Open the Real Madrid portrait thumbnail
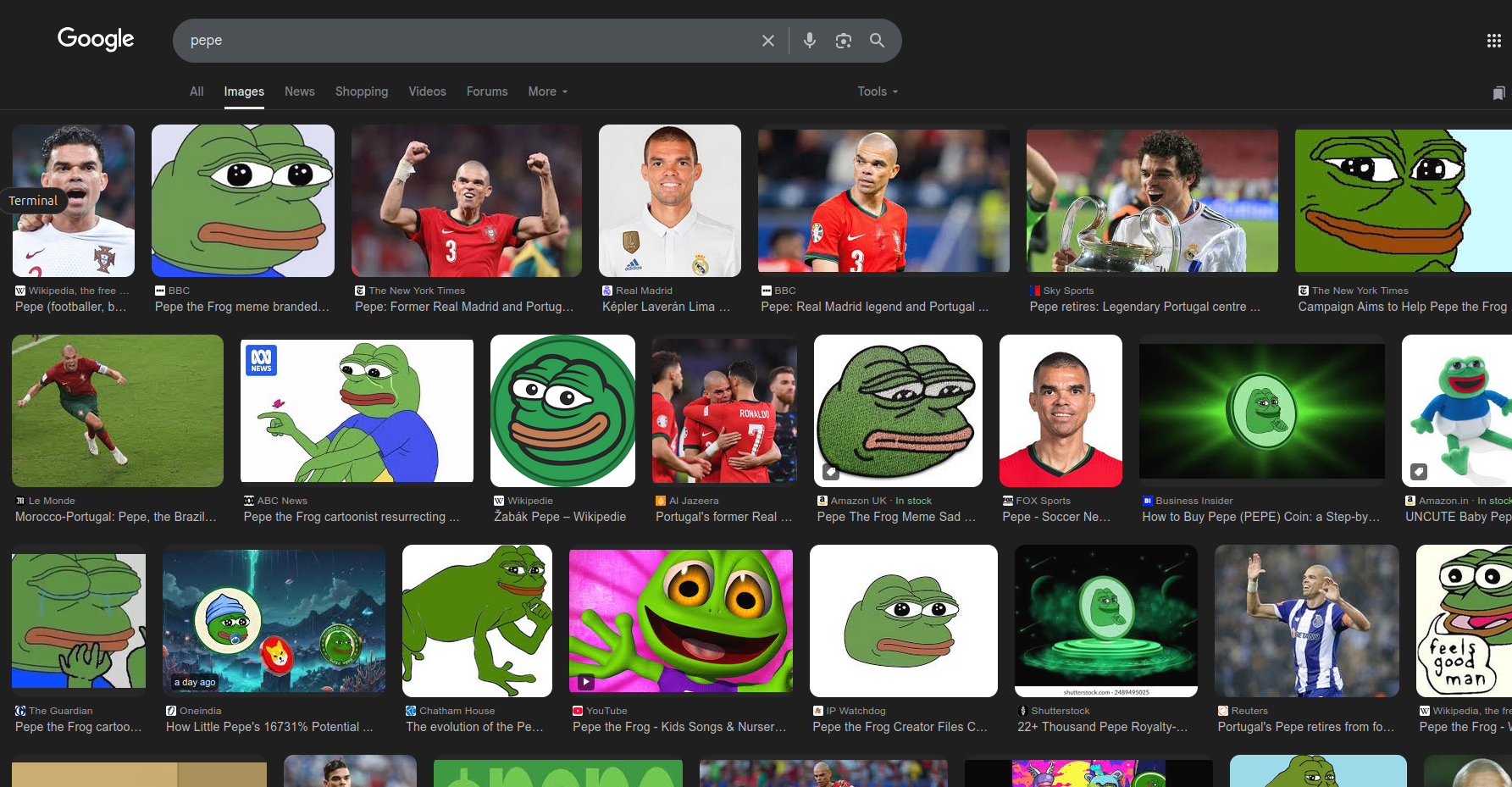The height and width of the screenshot is (787, 1512). pyautogui.click(x=670, y=201)
